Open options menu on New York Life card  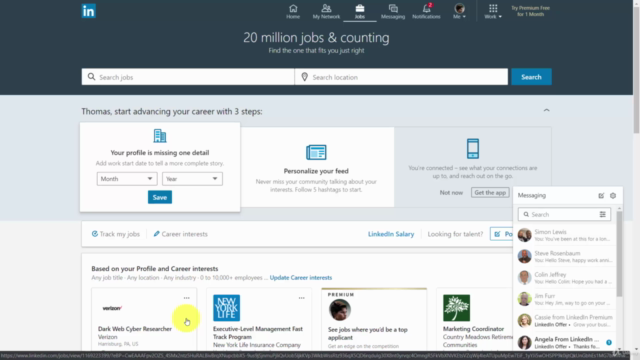tap(302, 298)
